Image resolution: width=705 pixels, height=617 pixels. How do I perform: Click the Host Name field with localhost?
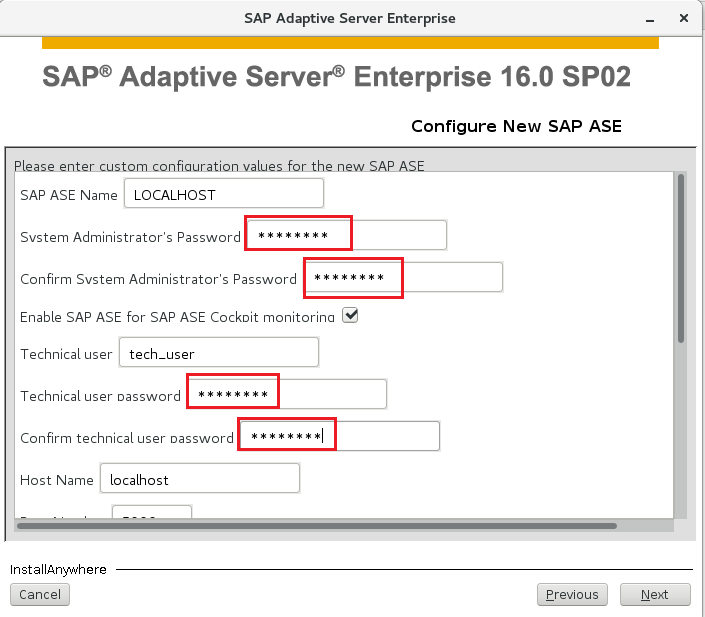point(200,478)
